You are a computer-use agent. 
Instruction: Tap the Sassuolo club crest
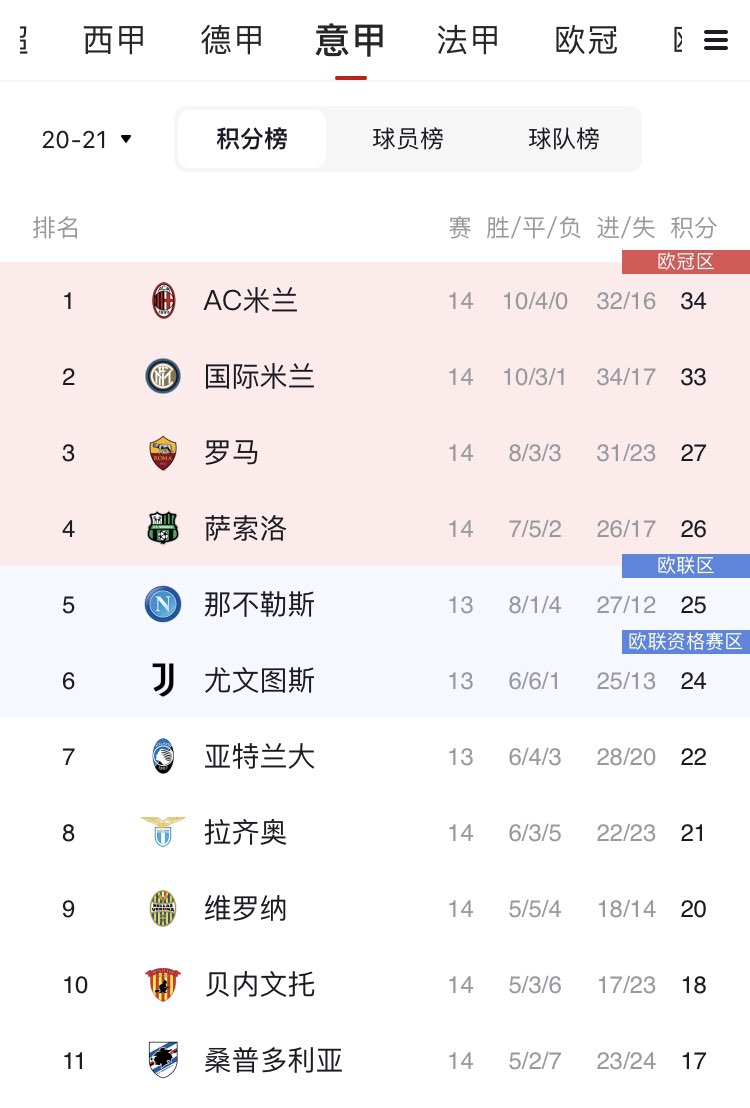click(163, 529)
